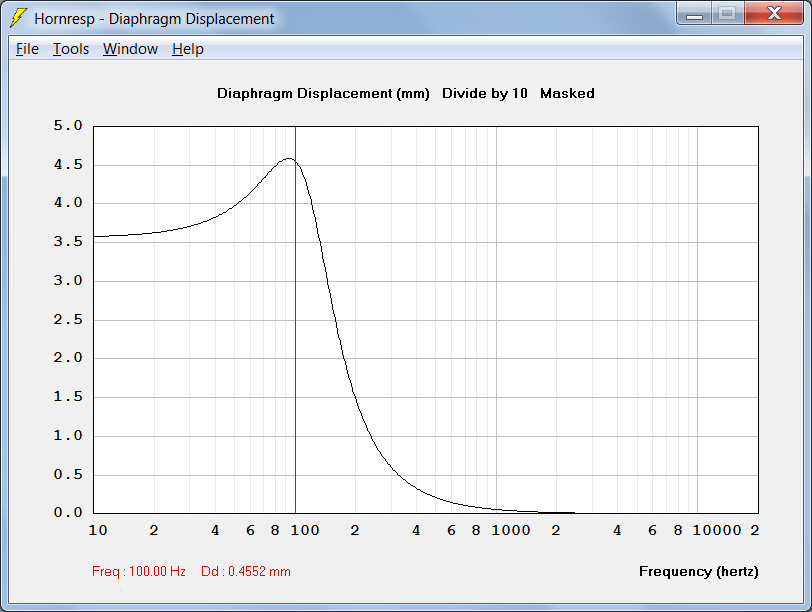This screenshot has height=612, width=812.
Task: Click the 10000 frequency axis label
Action: click(x=717, y=531)
